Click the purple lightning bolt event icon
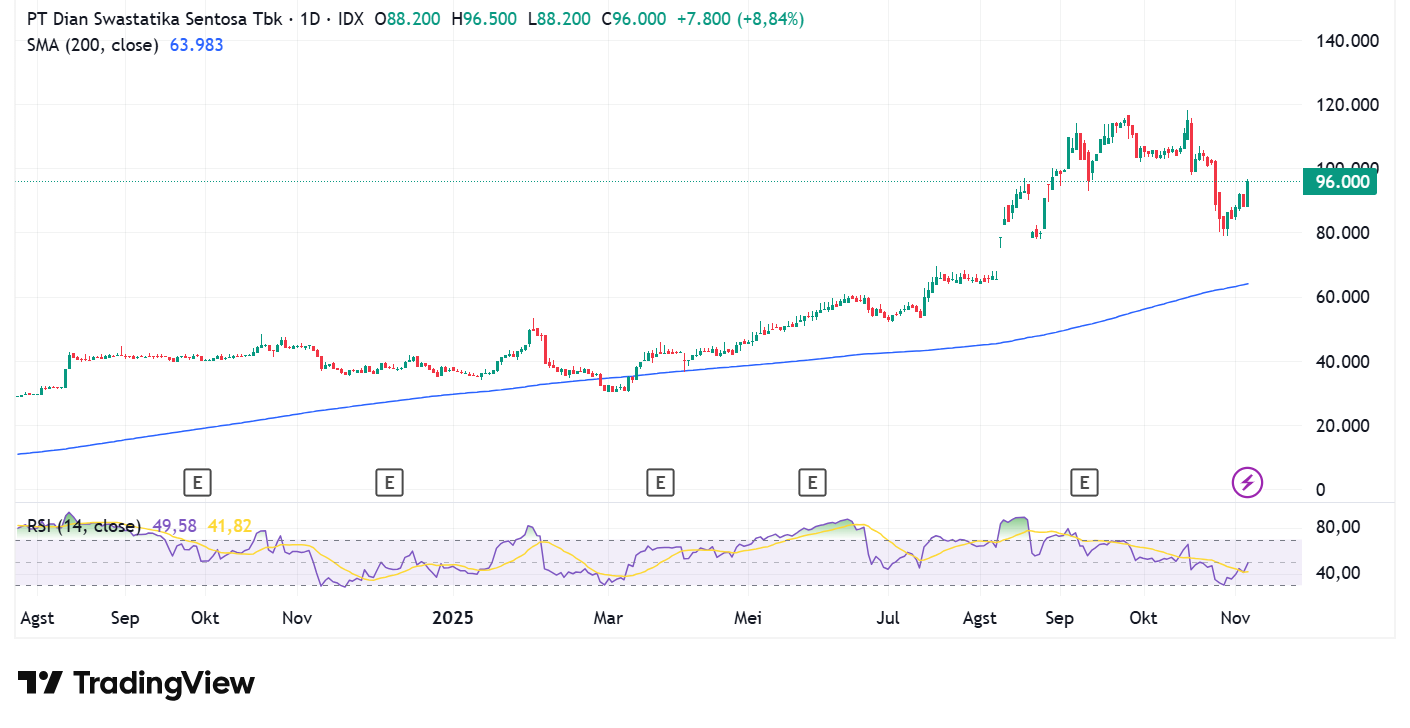The image size is (1410, 728). [1246, 483]
